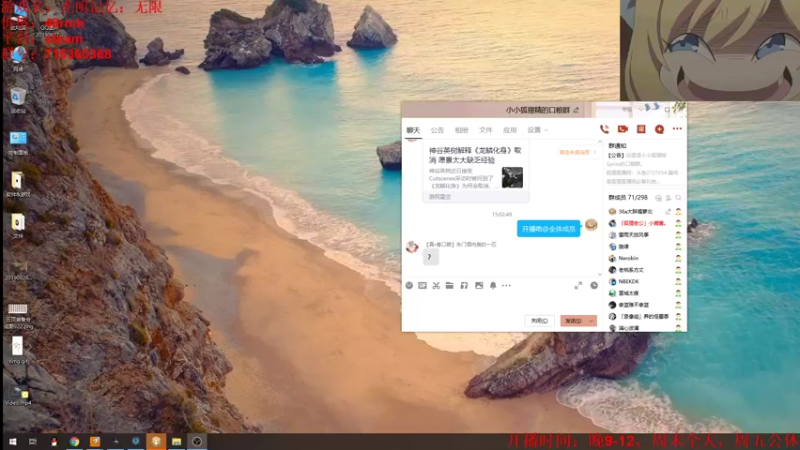
Task: Open Google Chrome from the taskbar
Action: 74,442
